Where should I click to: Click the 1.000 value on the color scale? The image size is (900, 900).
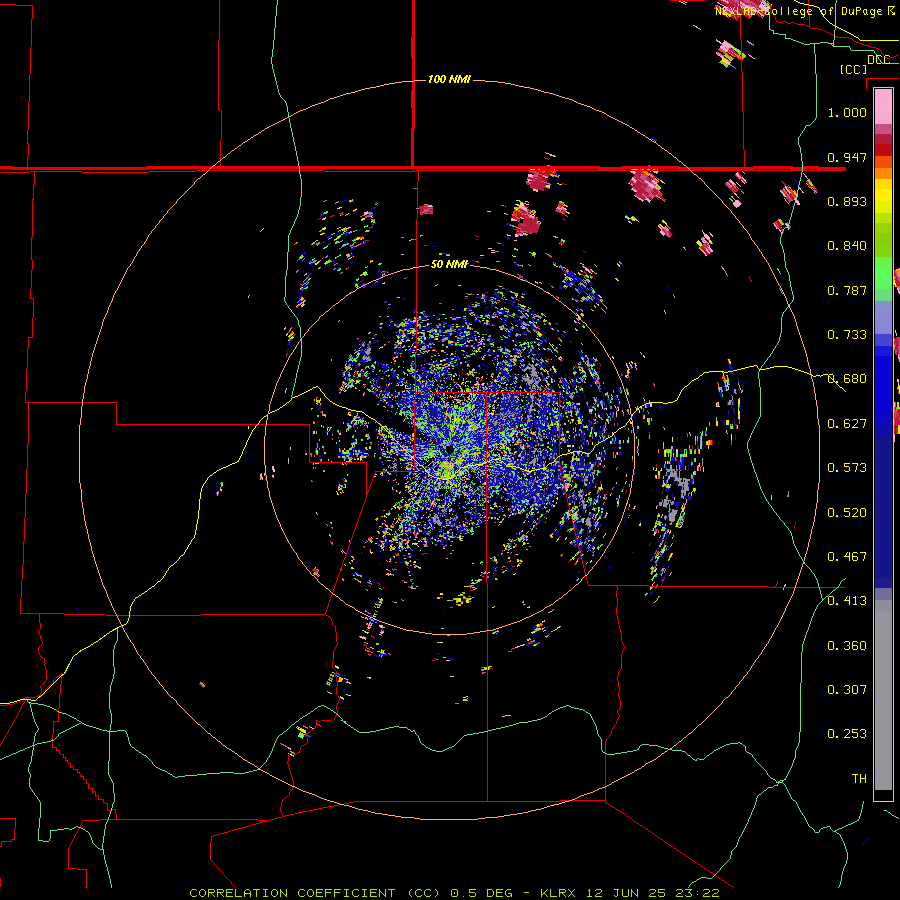(847, 112)
